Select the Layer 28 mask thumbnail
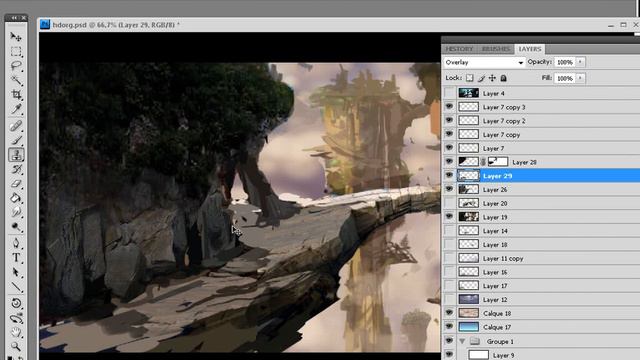 click(x=498, y=162)
